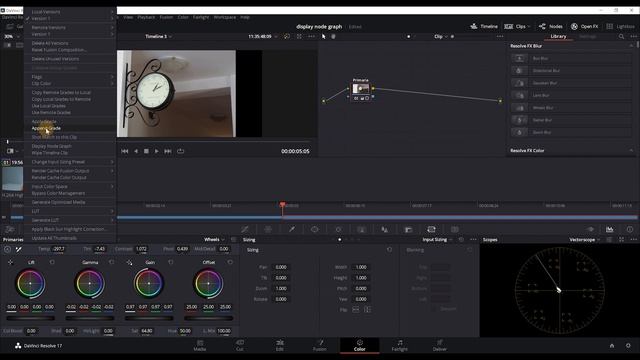Select the Gaussian Blur effect
Viewport: 640px width, 360px height.
(571, 83)
